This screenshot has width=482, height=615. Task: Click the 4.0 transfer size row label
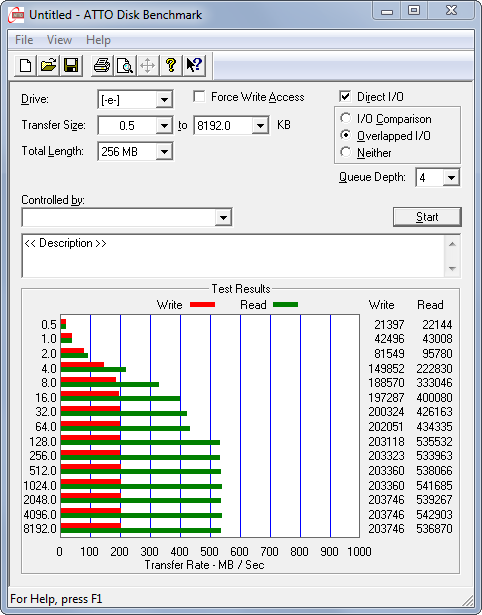point(49,369)
